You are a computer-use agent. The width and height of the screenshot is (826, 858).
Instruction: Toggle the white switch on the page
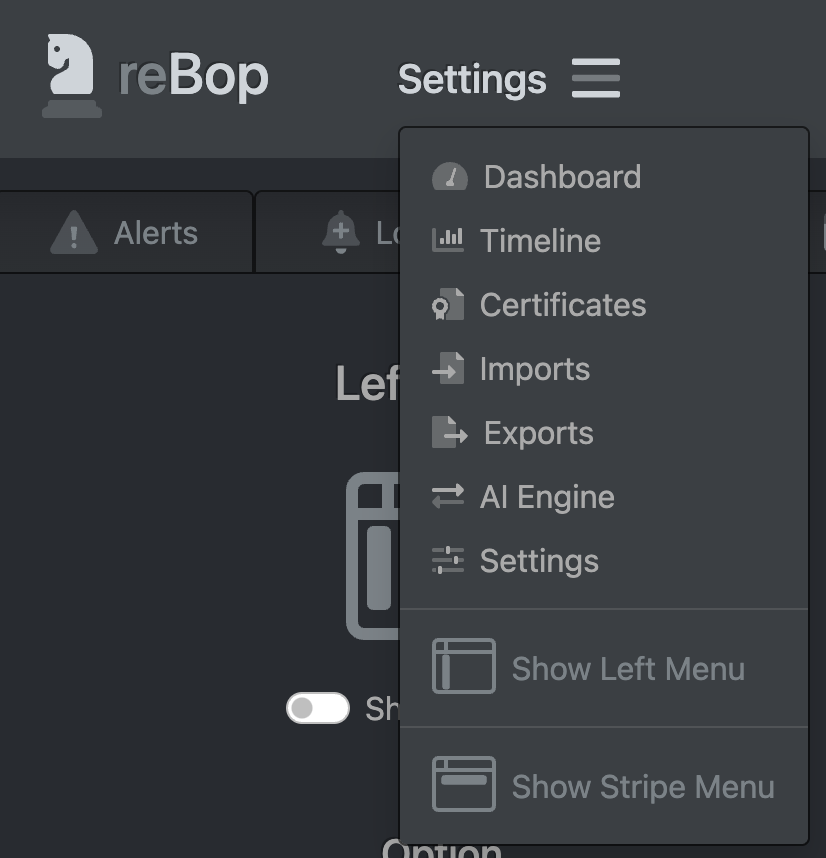(317, 708)
